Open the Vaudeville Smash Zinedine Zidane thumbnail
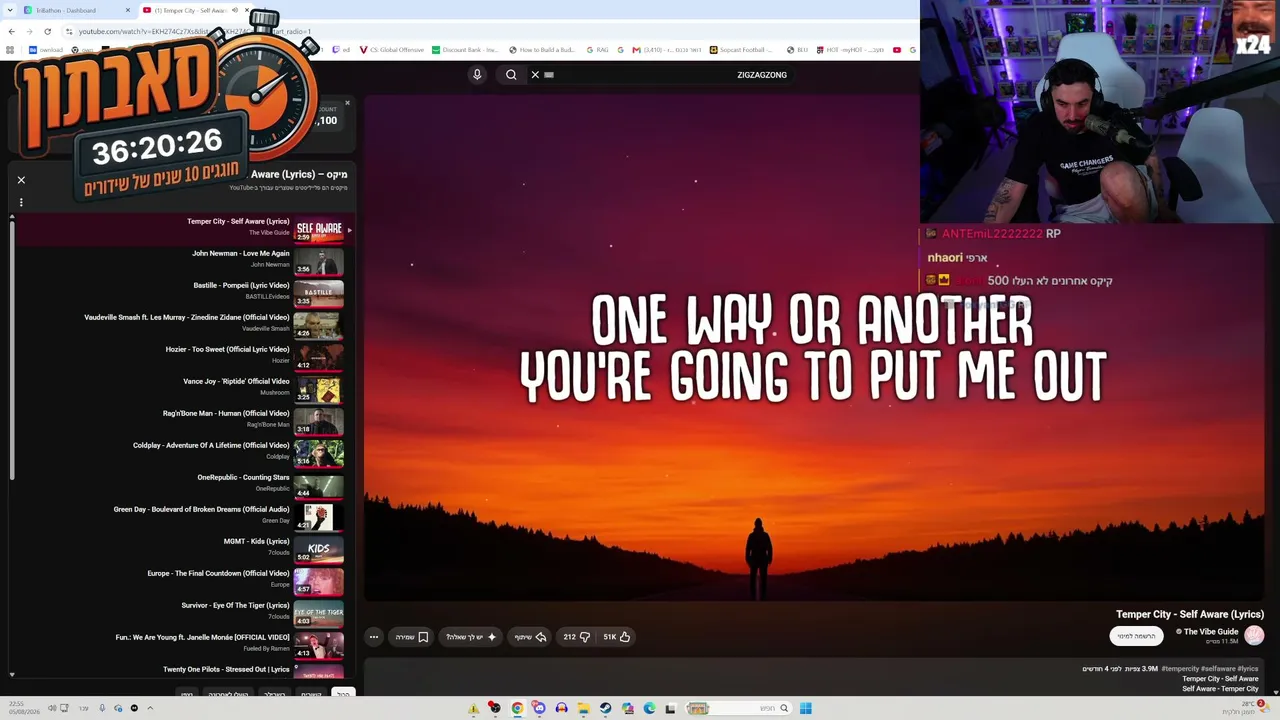The height and width of the screenshot is (720, 1280). point(319,325)
